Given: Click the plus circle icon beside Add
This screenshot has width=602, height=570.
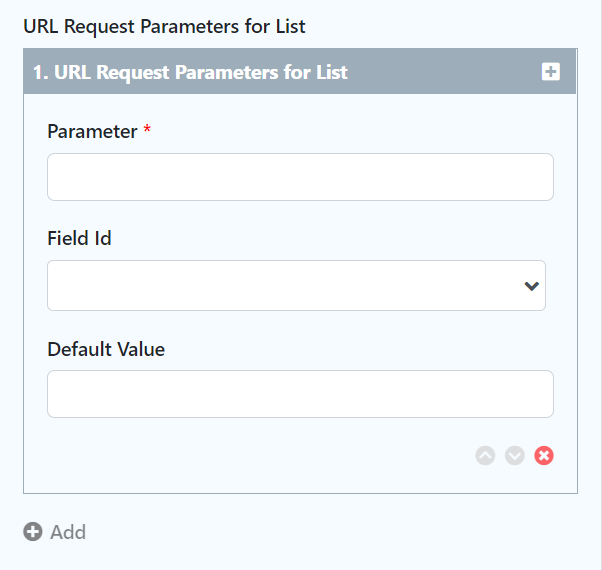Looking at the screenshot, I should (33, 532).
